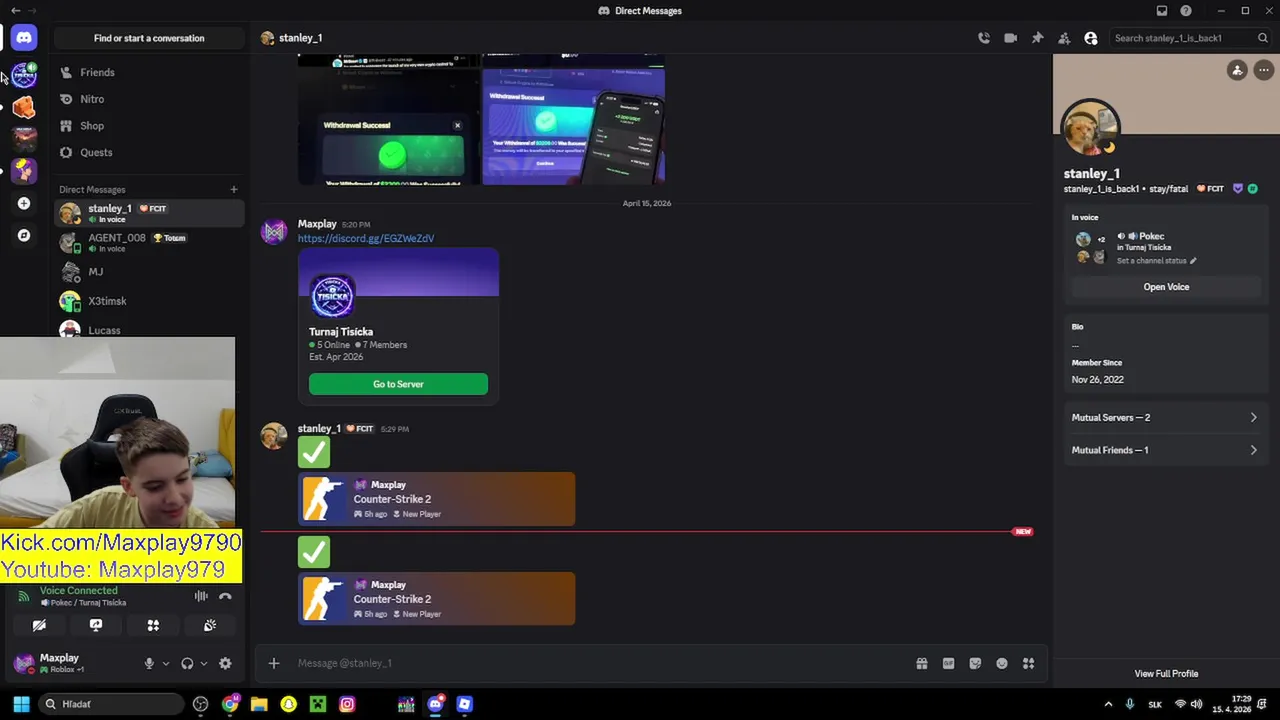This screenshot has width=1280, height=720.
Task: Expand Mutual Friends — 1
Action: [1166, 450]
